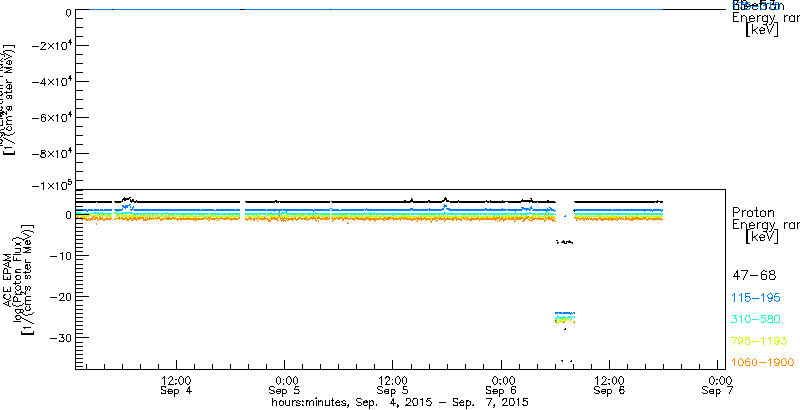The image size is (800, 410).
Task: Click the '0:00 Sep 6' time axis label
Action: [502, 386]
